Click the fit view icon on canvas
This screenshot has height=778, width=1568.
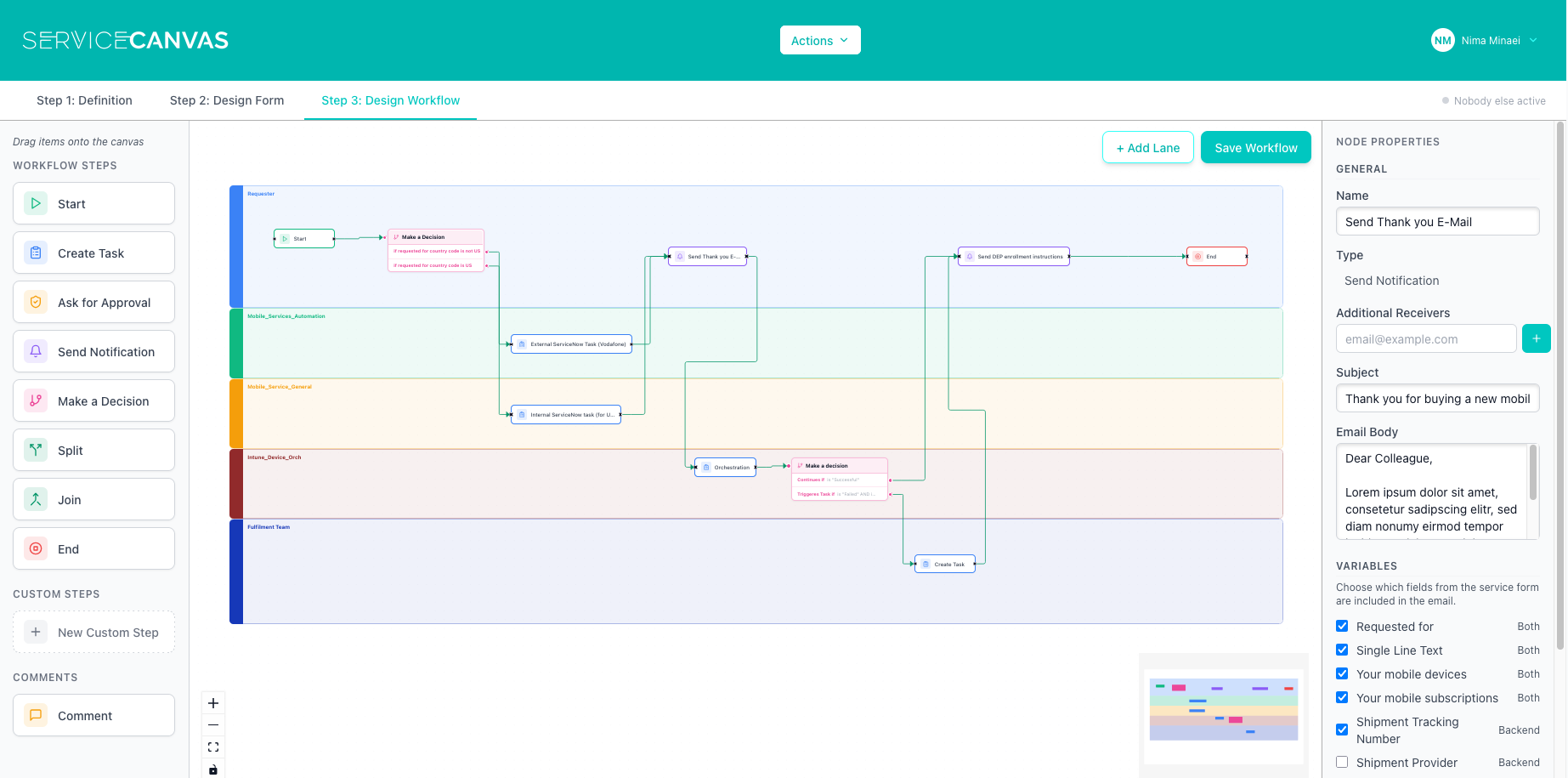pyautogui.click(x=213, y=747)
